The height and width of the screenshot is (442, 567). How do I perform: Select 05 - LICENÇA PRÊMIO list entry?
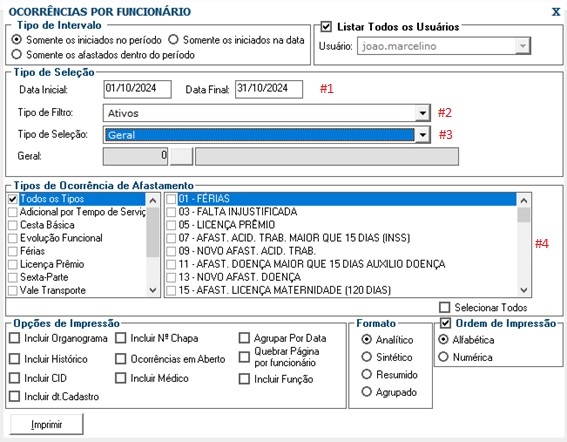point(227,225)
